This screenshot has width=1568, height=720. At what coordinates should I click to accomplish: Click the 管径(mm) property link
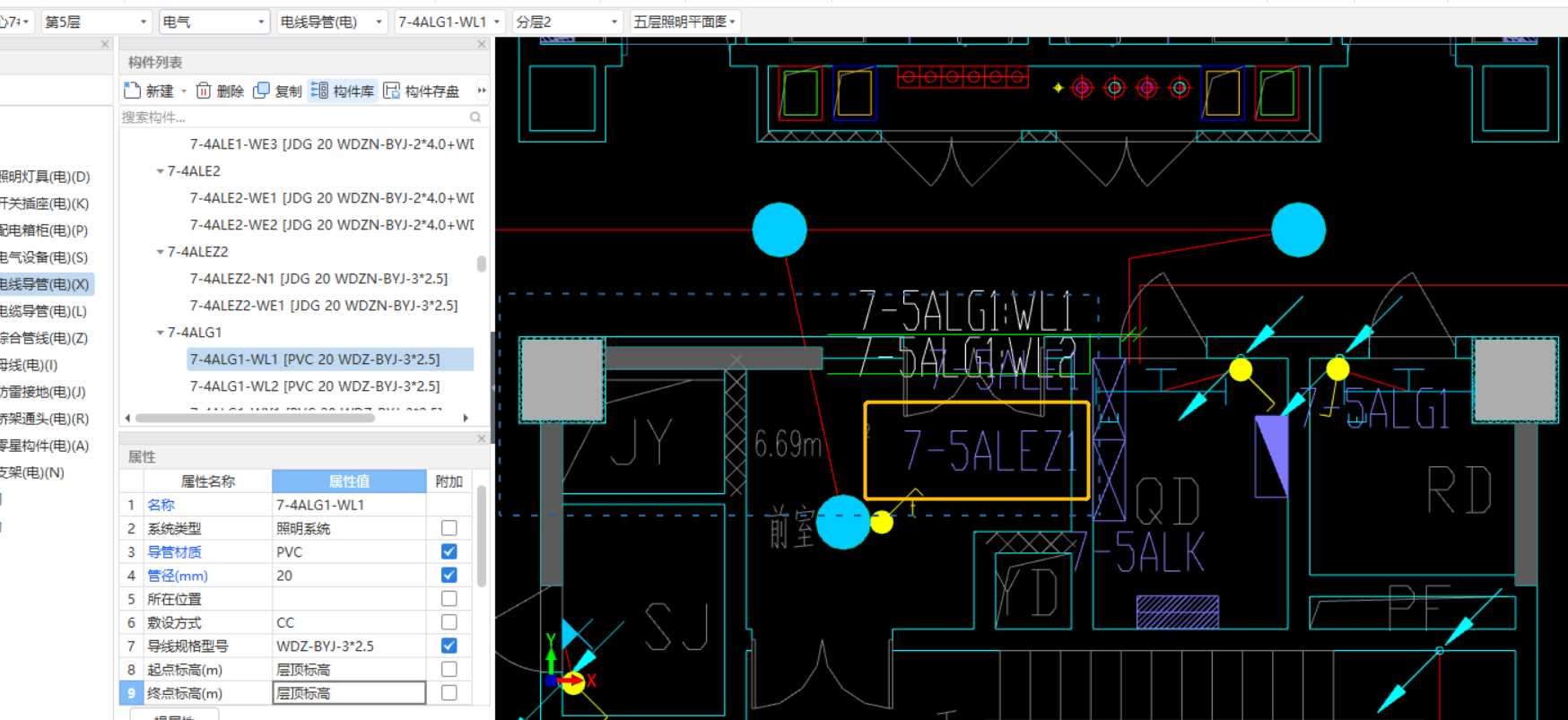[x=178, y=575]
